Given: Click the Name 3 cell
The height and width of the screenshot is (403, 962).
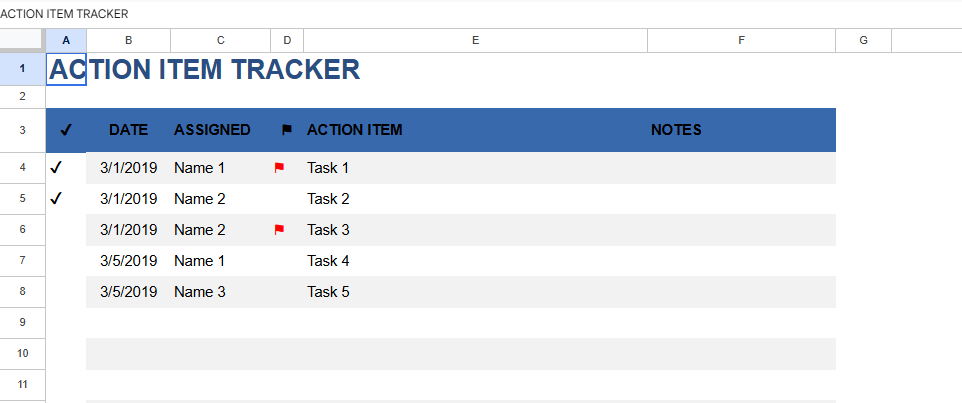Looking at the screenshot, I should click(x=200, y=292).
